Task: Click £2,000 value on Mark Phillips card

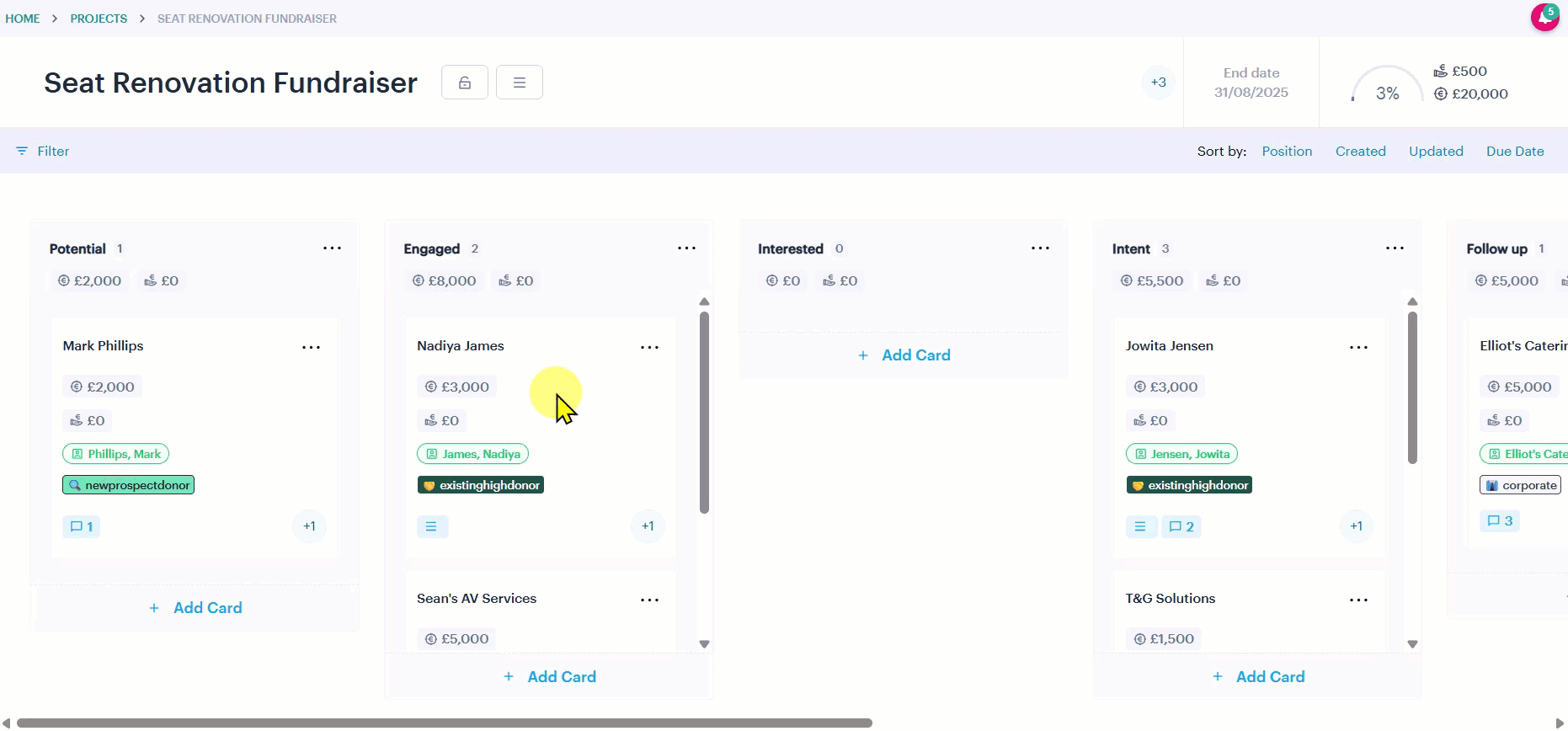Action: pyautogui.click(x=102, y=387)
